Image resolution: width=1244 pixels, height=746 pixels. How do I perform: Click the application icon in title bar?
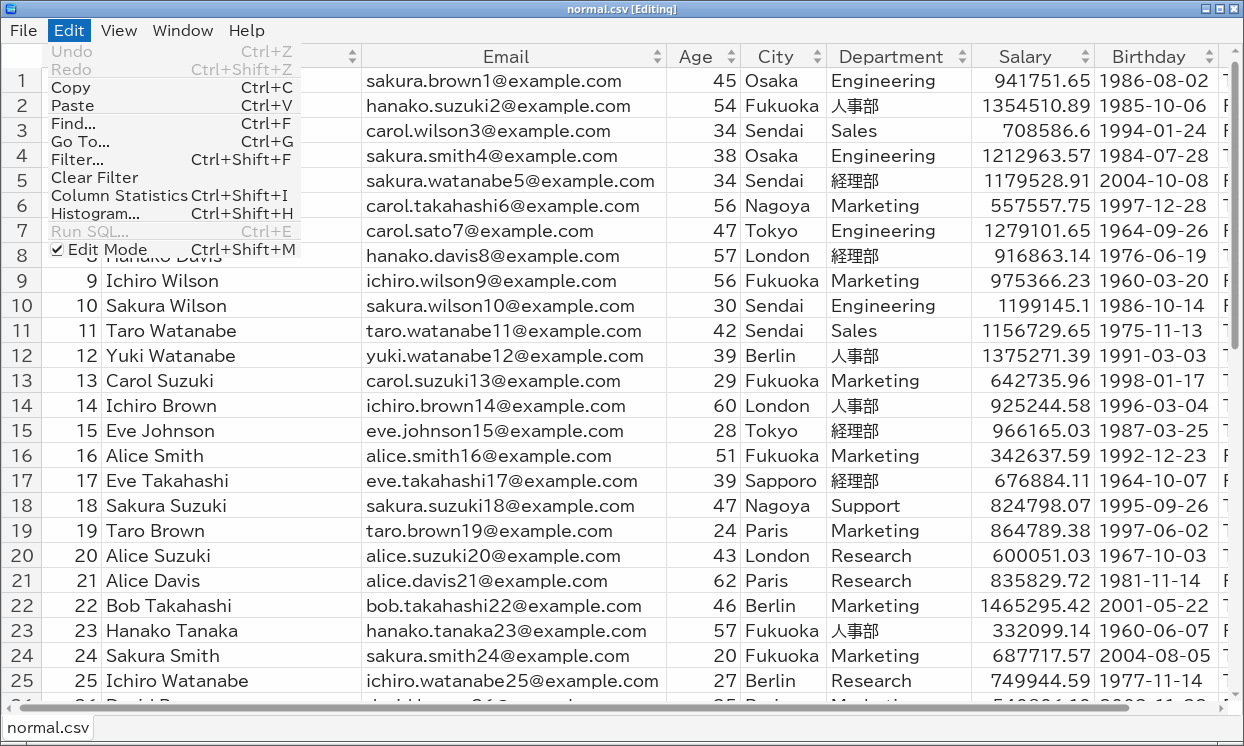point(10,9)
